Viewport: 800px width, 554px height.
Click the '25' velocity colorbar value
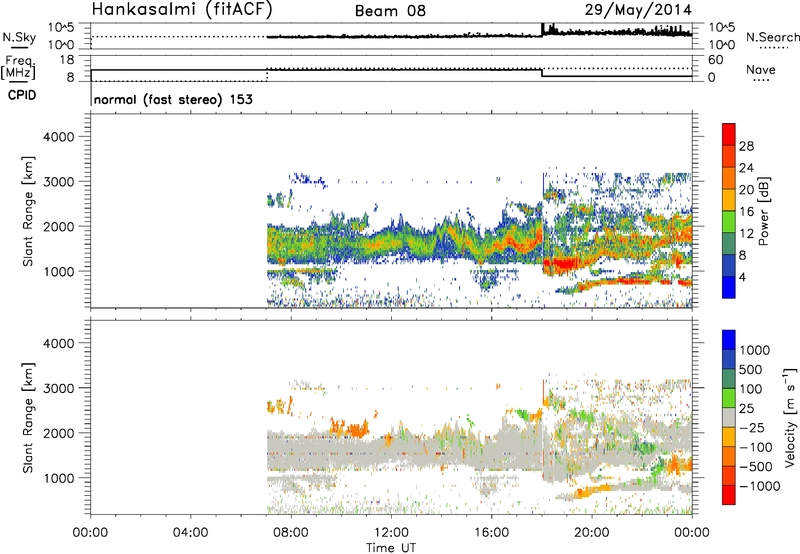747,408
